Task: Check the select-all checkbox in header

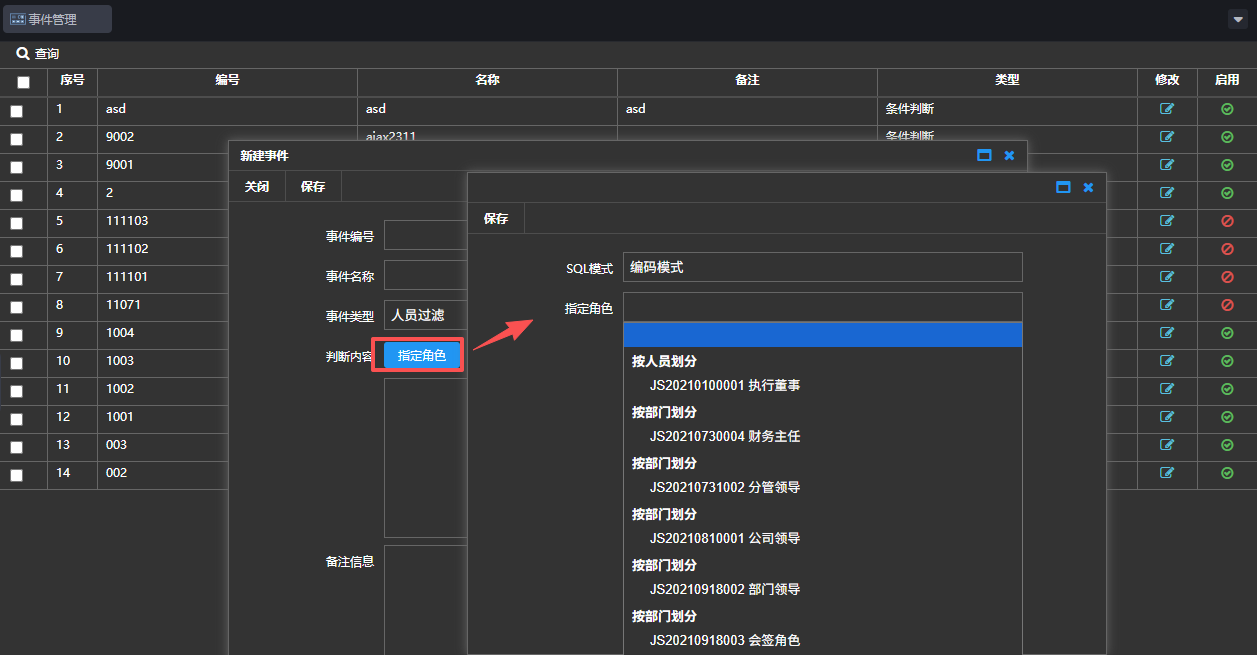Action: click(23, 82)
